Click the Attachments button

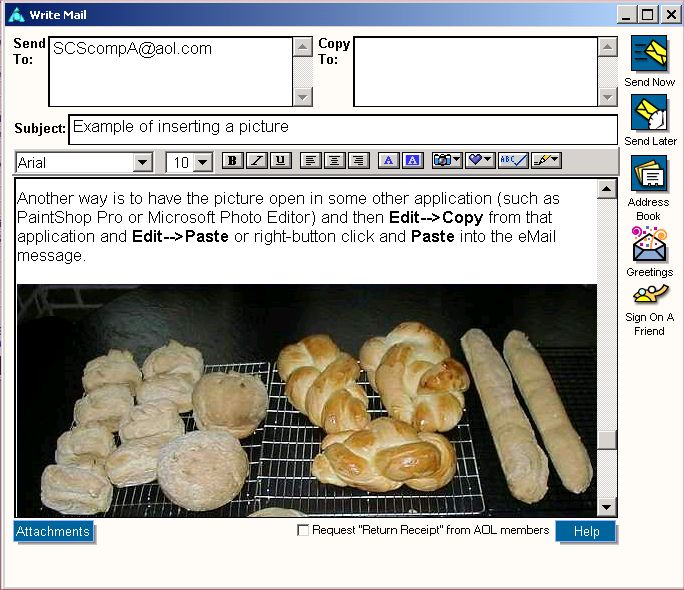(x=53, y=532)
